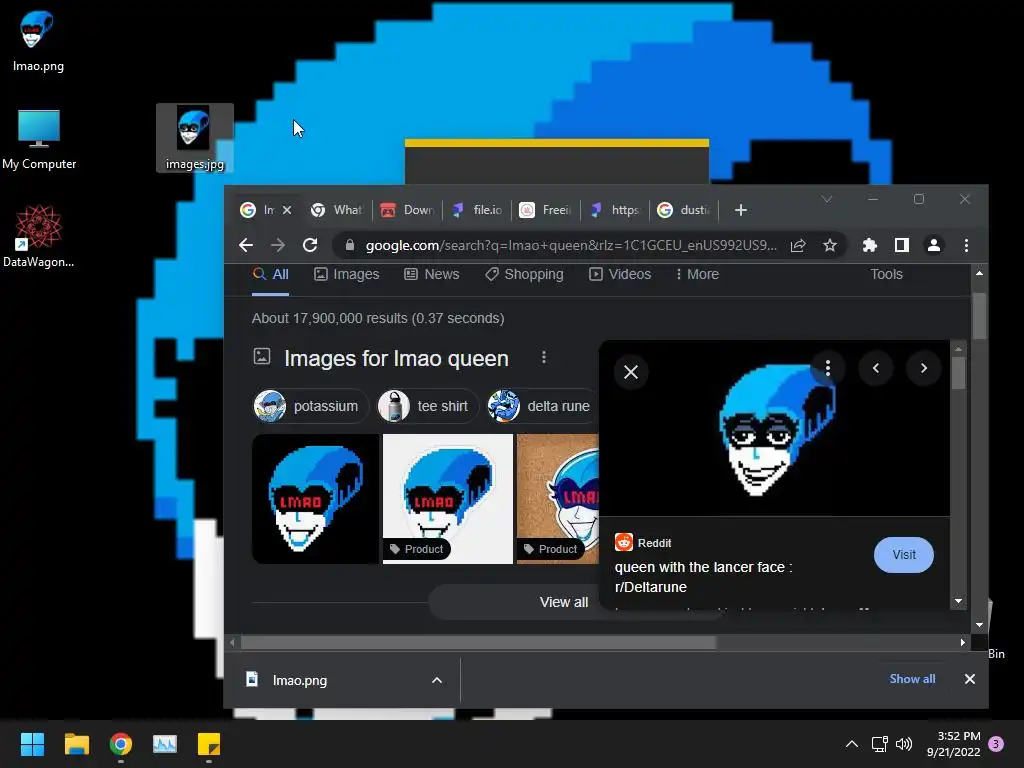Reload the Google search page
The height and width of the screenshot is (768, 1024).
pyautogui.click(x=310, y=245)
